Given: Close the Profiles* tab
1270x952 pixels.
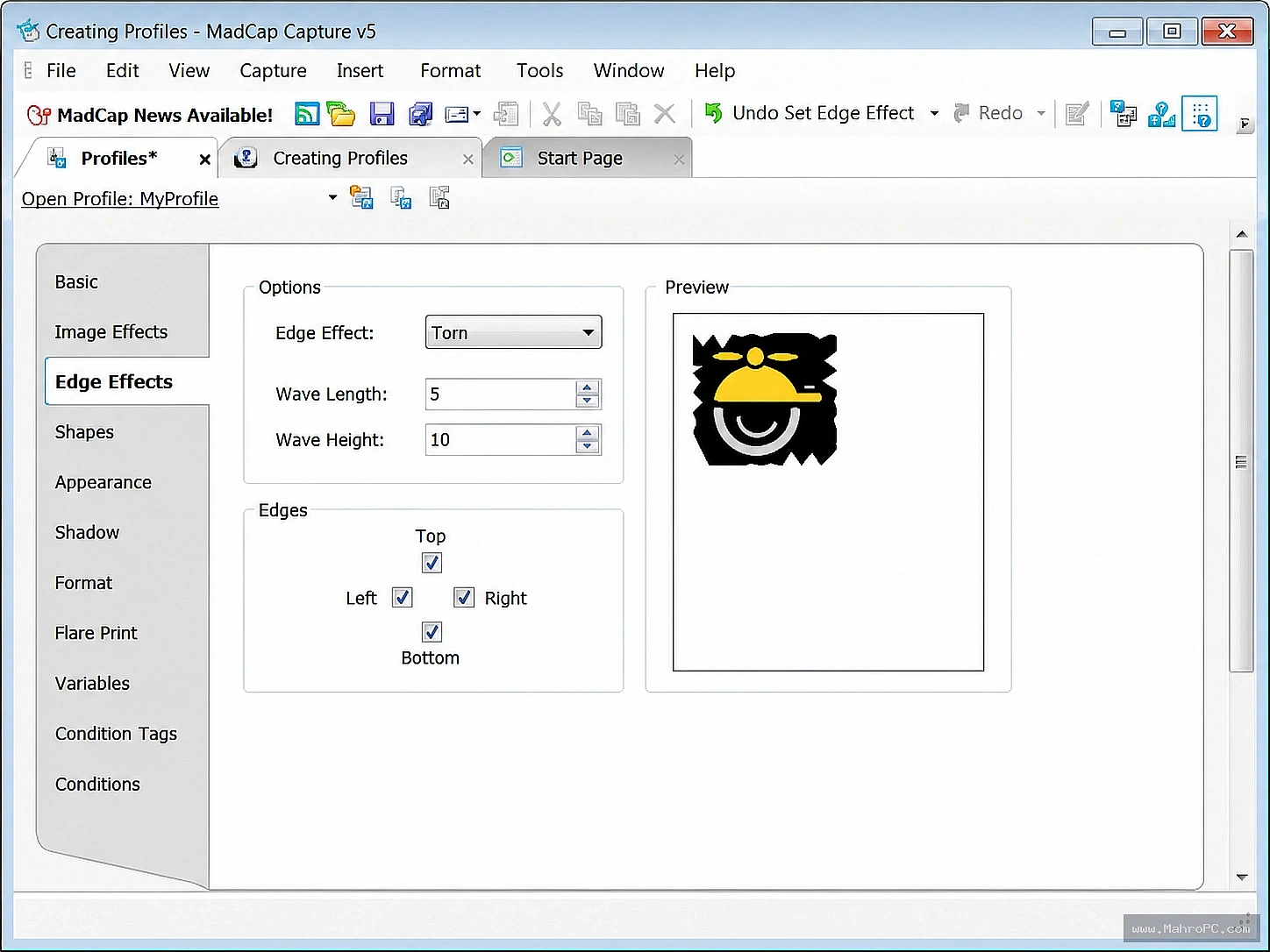Looking at the screenshot, I should point(204,160).
